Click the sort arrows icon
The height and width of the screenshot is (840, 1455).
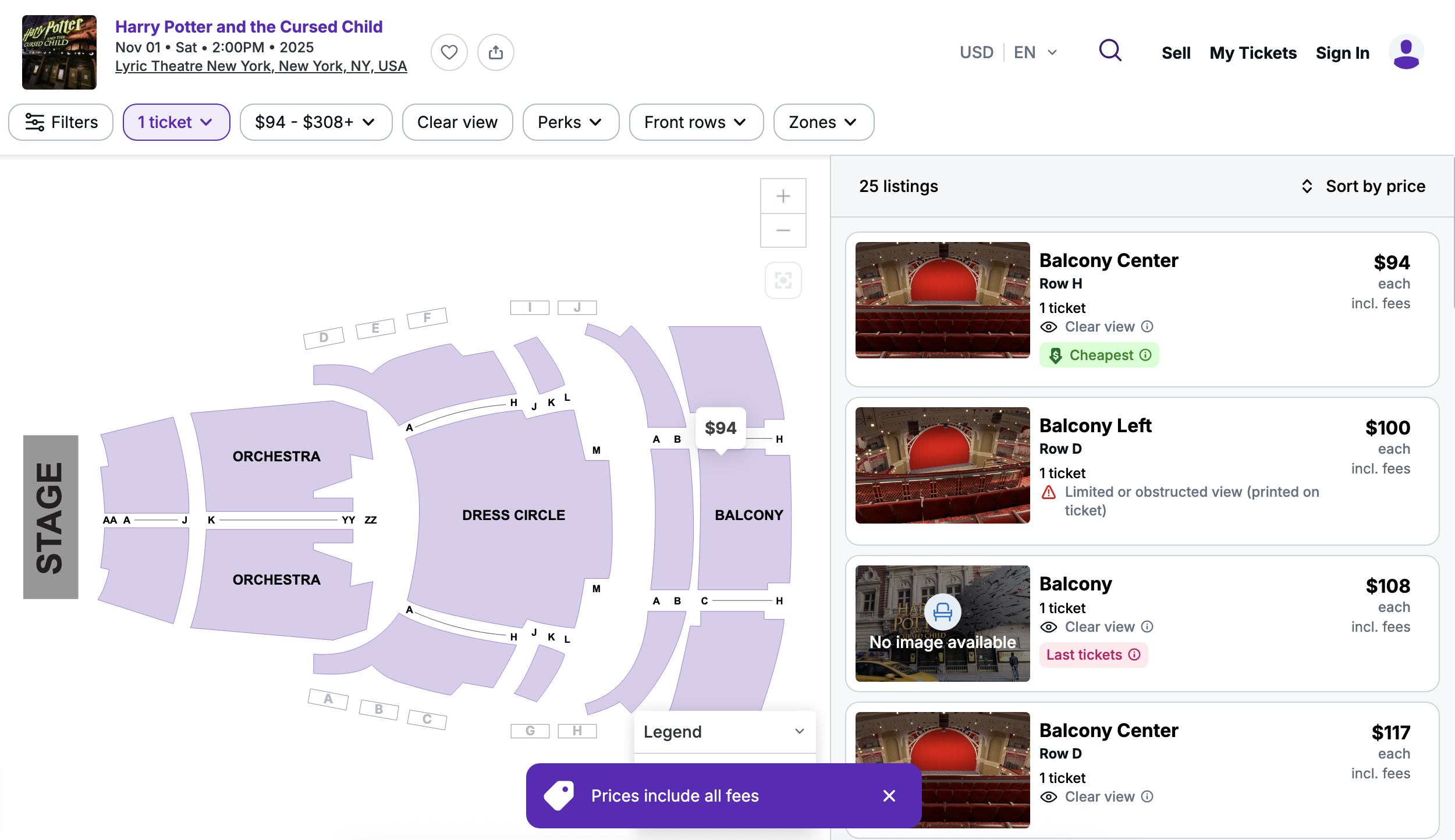1307,186
